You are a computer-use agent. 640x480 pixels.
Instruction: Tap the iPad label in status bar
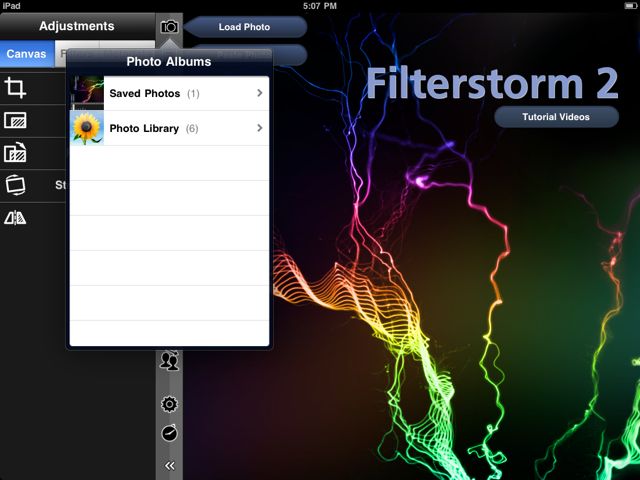11,6
